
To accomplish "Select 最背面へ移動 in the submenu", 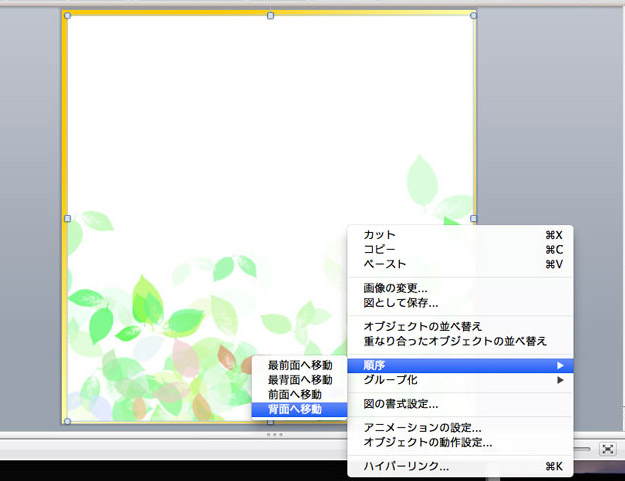I will tap(300, 380).
